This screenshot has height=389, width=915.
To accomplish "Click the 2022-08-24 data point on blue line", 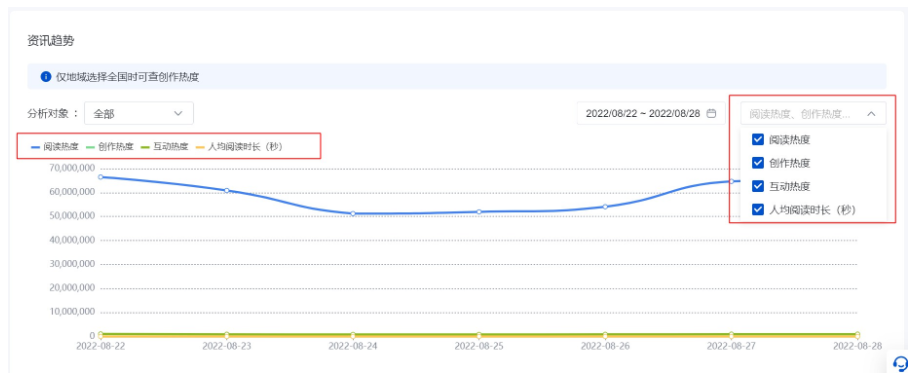I will pyautogui.click(x=353, y=213).
